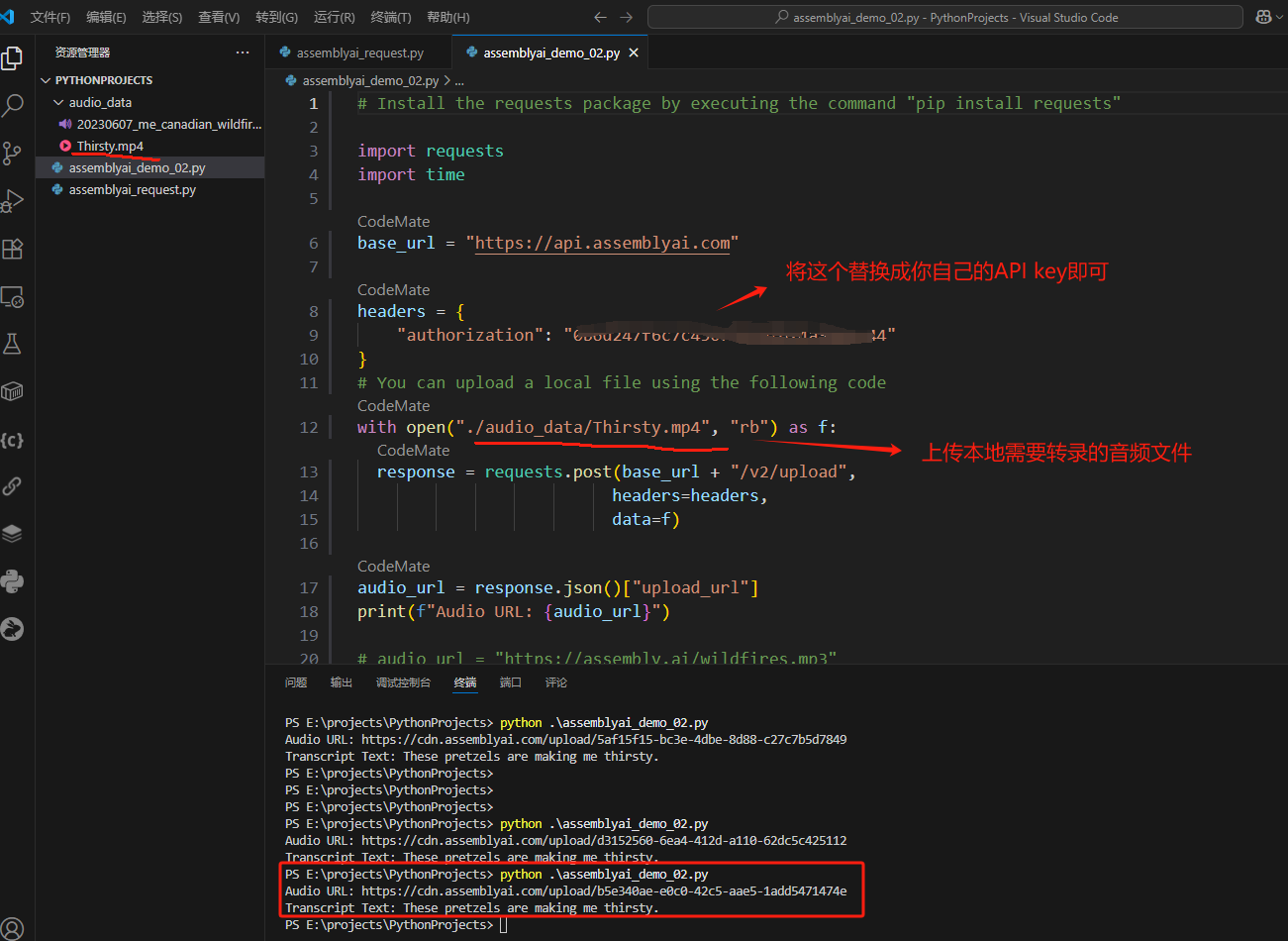1288x941 pixels.
Task: Open the Search view in the activity bar
Action: [x=13, y=105]
